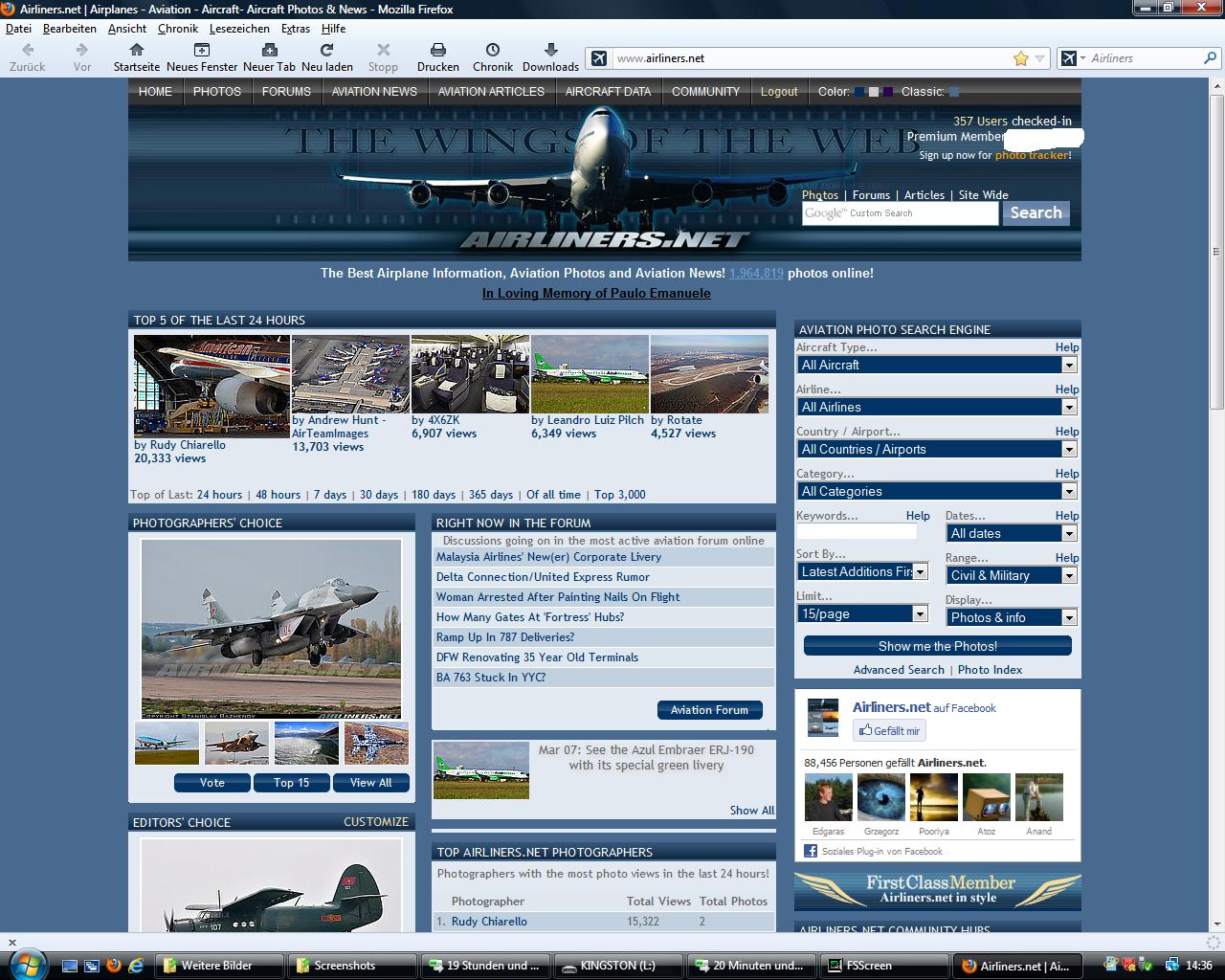Screen dimensions: 1225x980
Task: Open the Datei menu
Action: 18,29
